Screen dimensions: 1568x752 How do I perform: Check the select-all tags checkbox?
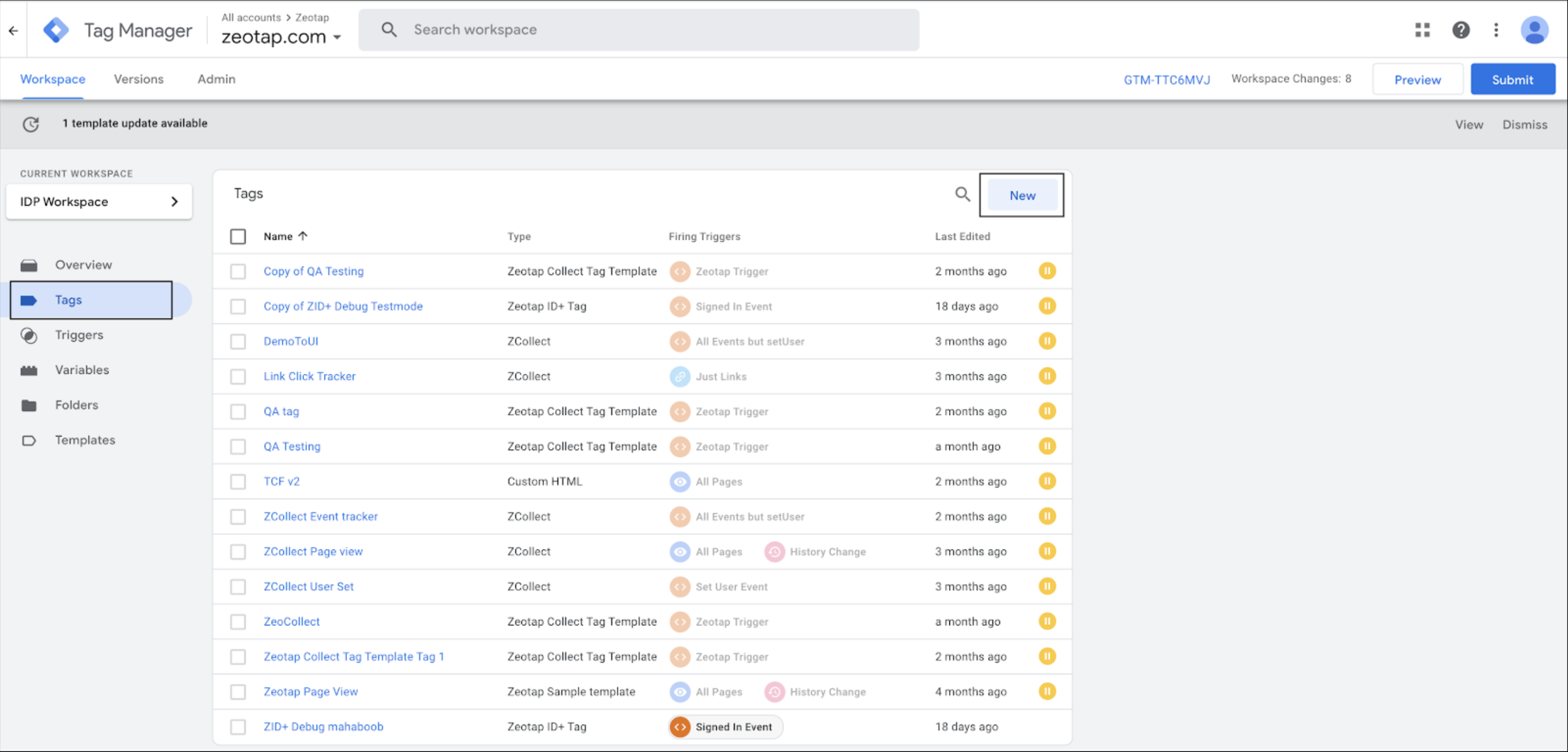click(x=238, y=237)
